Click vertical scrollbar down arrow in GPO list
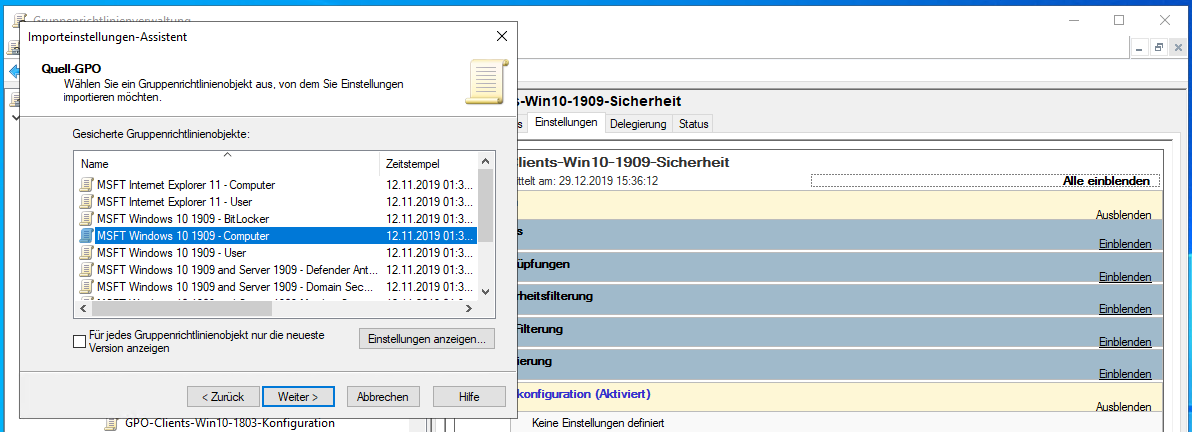This screenshot has width=1192, height=432. (485, 291)
